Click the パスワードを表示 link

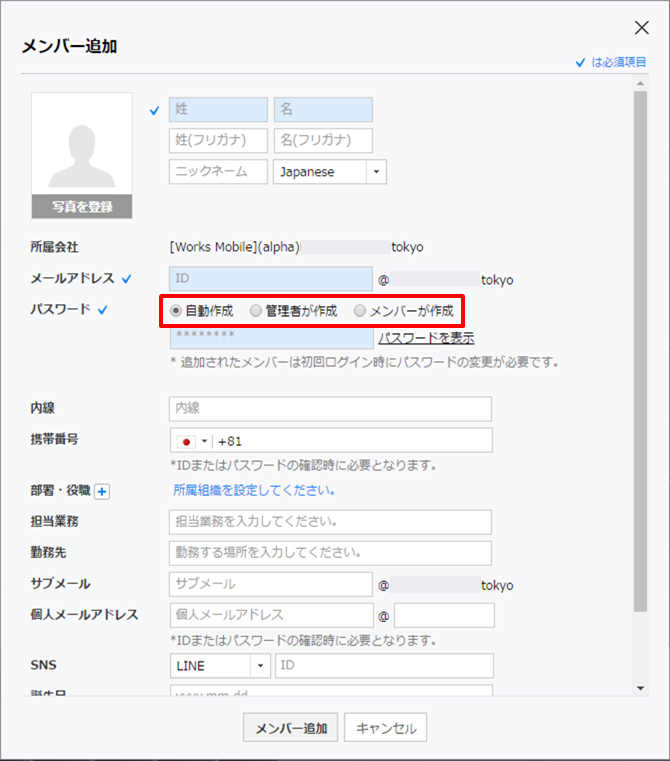pos(426,338)
